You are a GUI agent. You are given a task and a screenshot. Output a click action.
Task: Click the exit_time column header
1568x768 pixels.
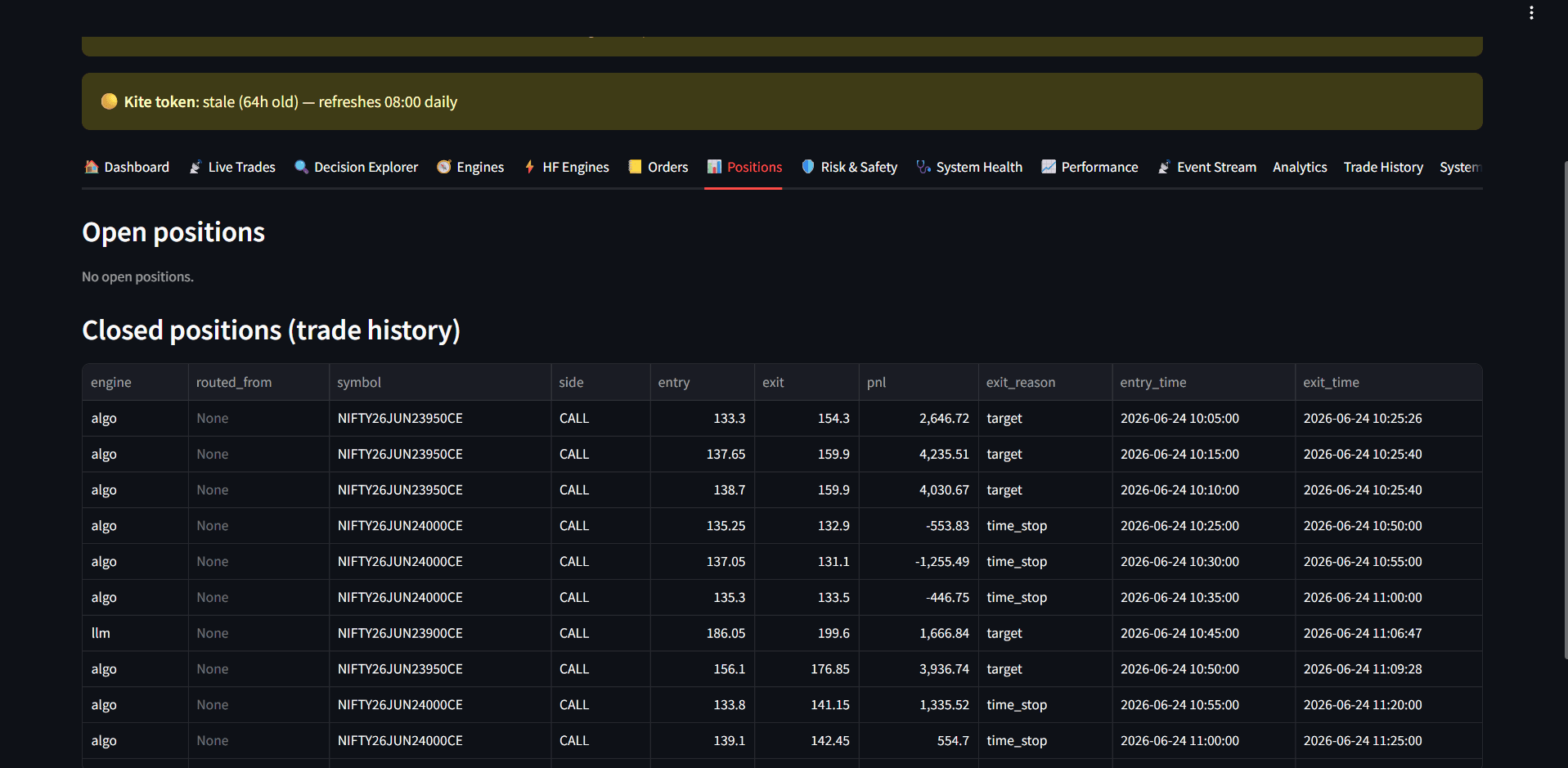[x=1388, y=382]
